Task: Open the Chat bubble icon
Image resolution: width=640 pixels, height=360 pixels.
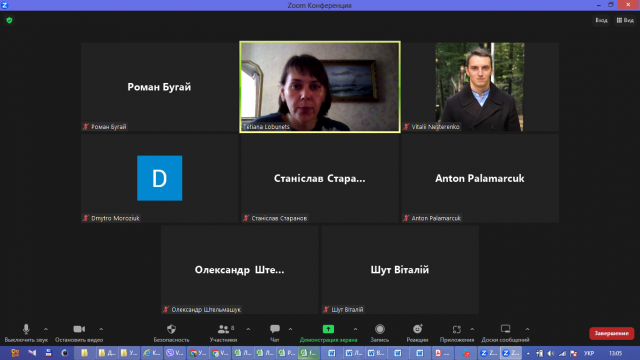Action: pyautogui.click(x=275, y=329)
